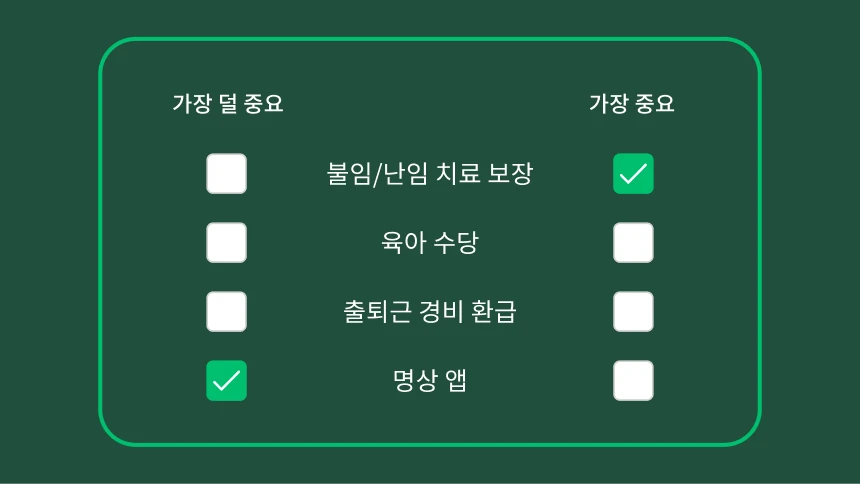Image resolution: width=860 pixels, height=484 pixels.
Task: Click the 가장 중요 column header
Action: [x=632, y=104]
